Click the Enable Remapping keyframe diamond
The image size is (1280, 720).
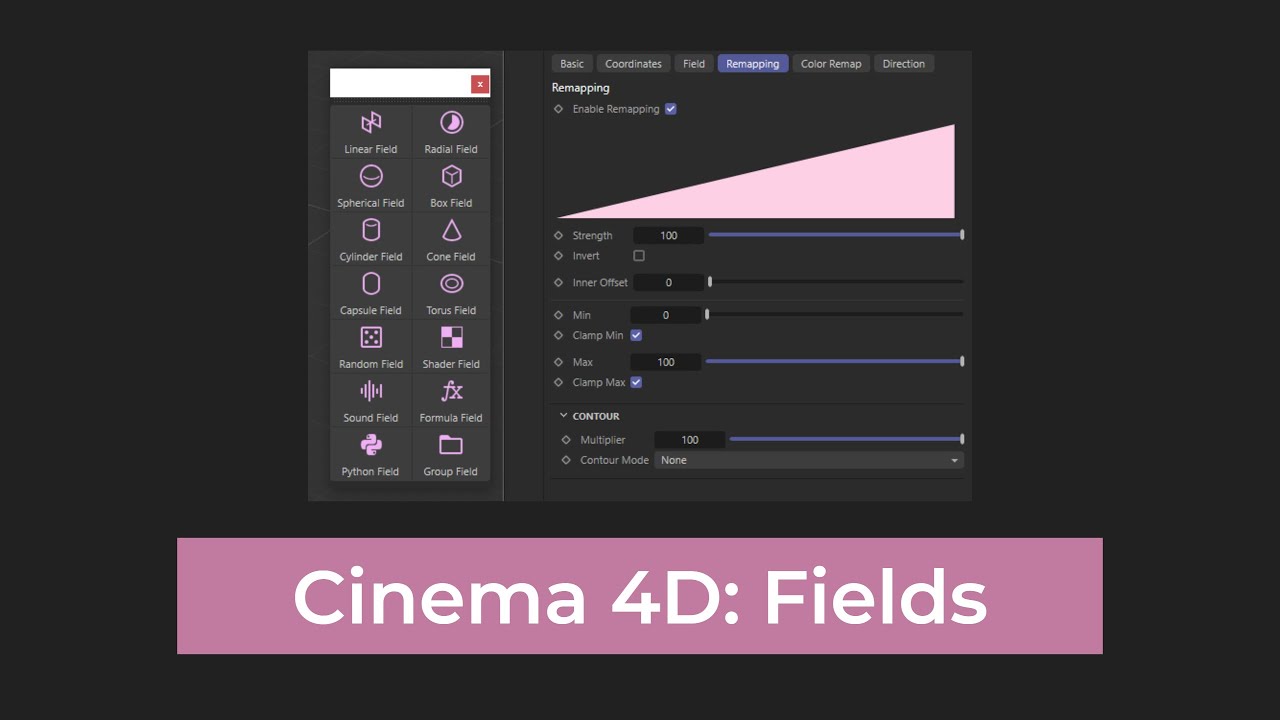(559, 109)
